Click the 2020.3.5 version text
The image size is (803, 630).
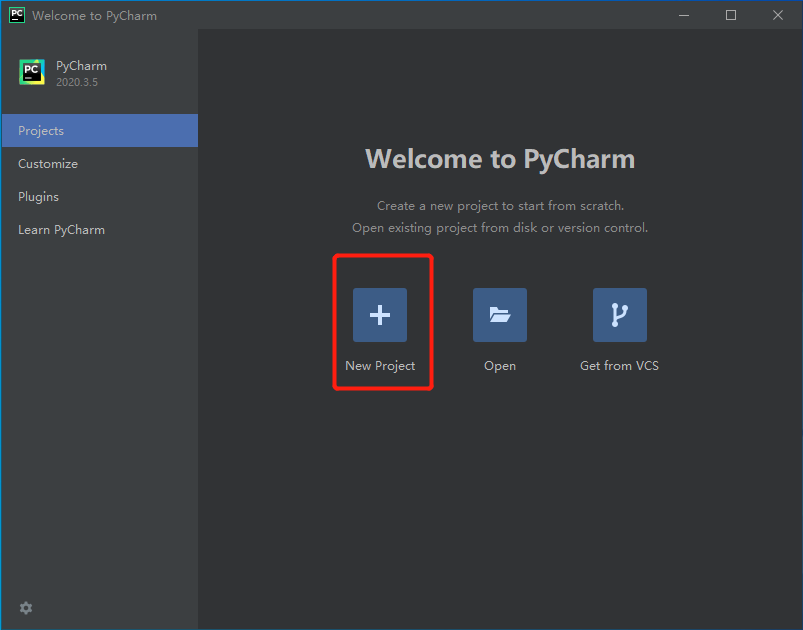(x=77, y=82)
